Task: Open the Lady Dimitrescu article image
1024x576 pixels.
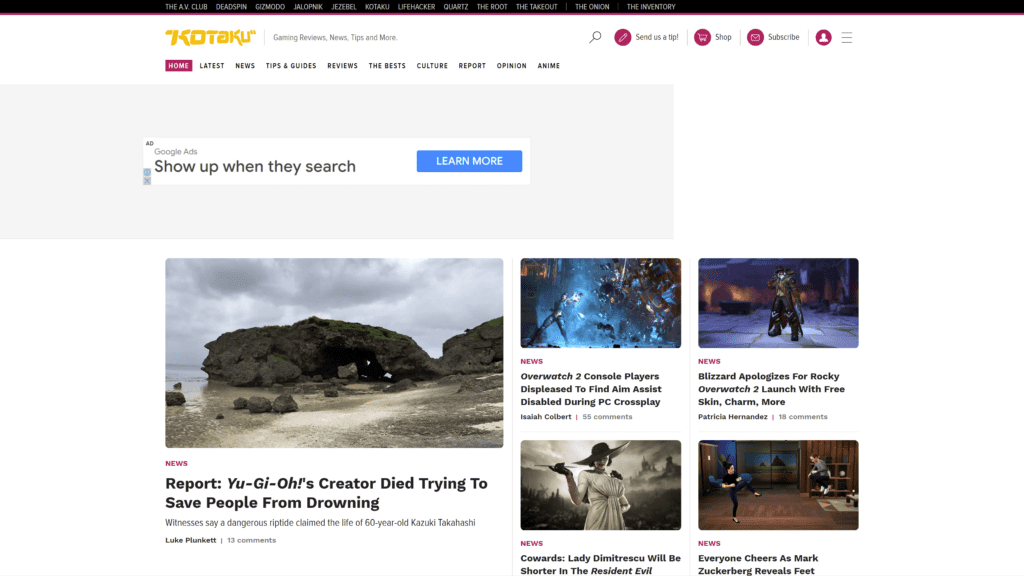Action: 601,485
